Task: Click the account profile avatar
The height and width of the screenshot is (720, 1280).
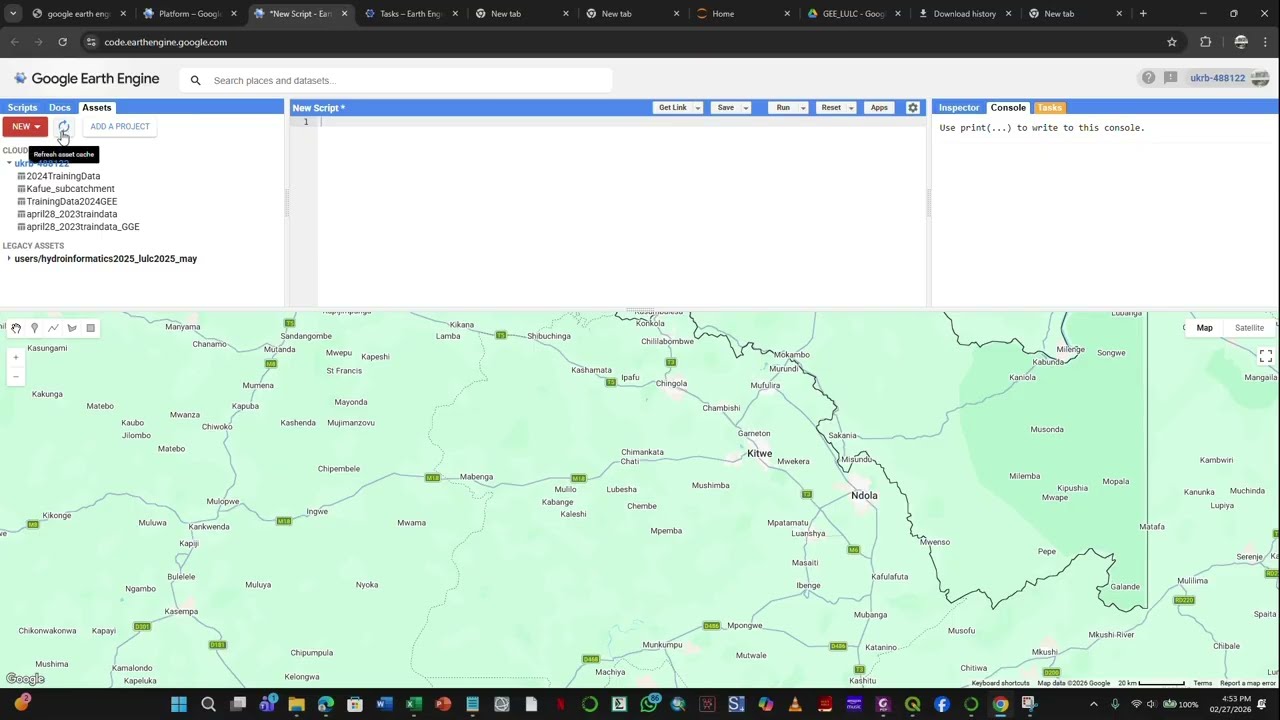Action: pos(1260,78)
